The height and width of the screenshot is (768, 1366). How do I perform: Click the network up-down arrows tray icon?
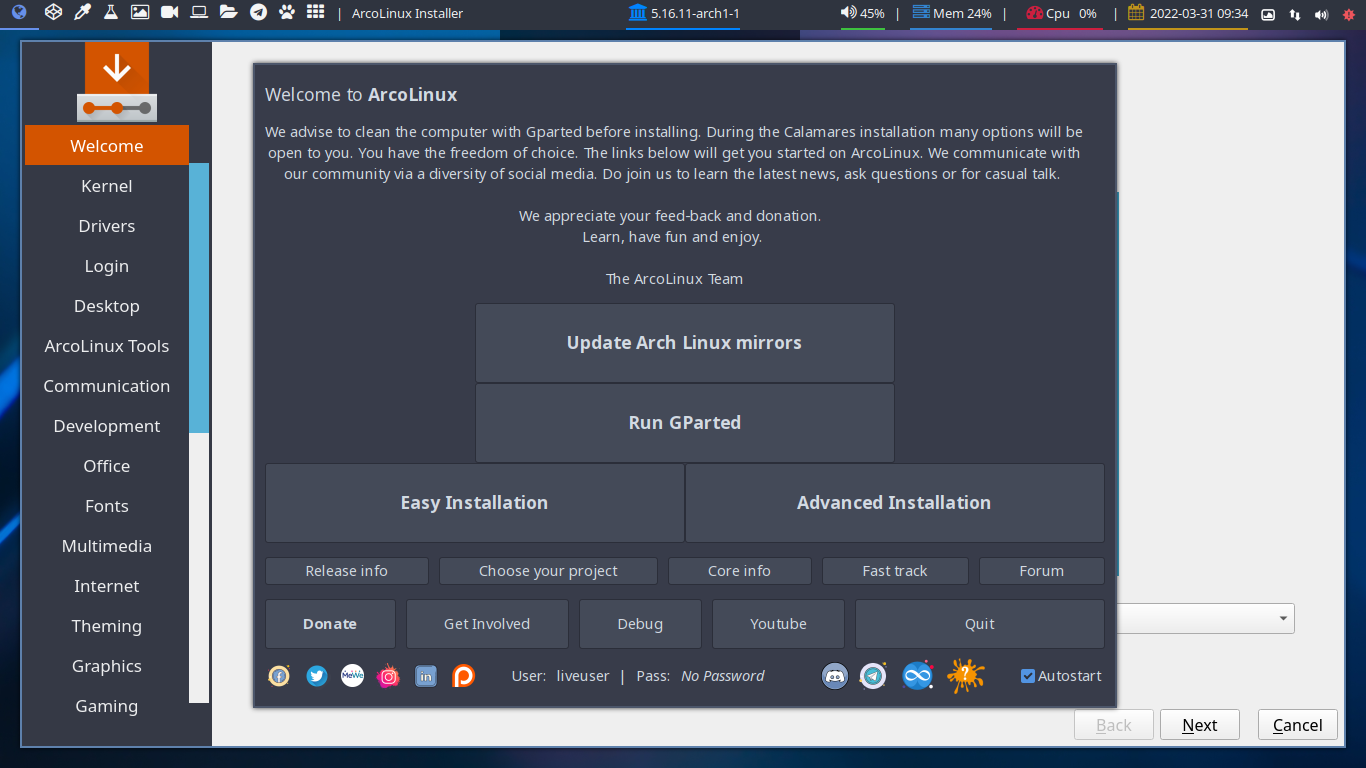1296,14
